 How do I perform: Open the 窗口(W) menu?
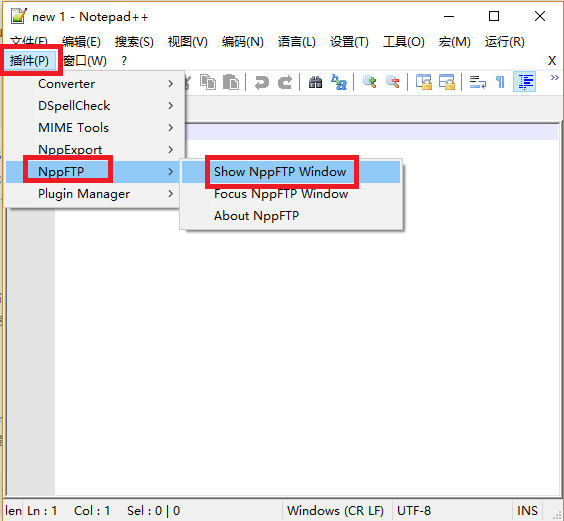point(85,60)
